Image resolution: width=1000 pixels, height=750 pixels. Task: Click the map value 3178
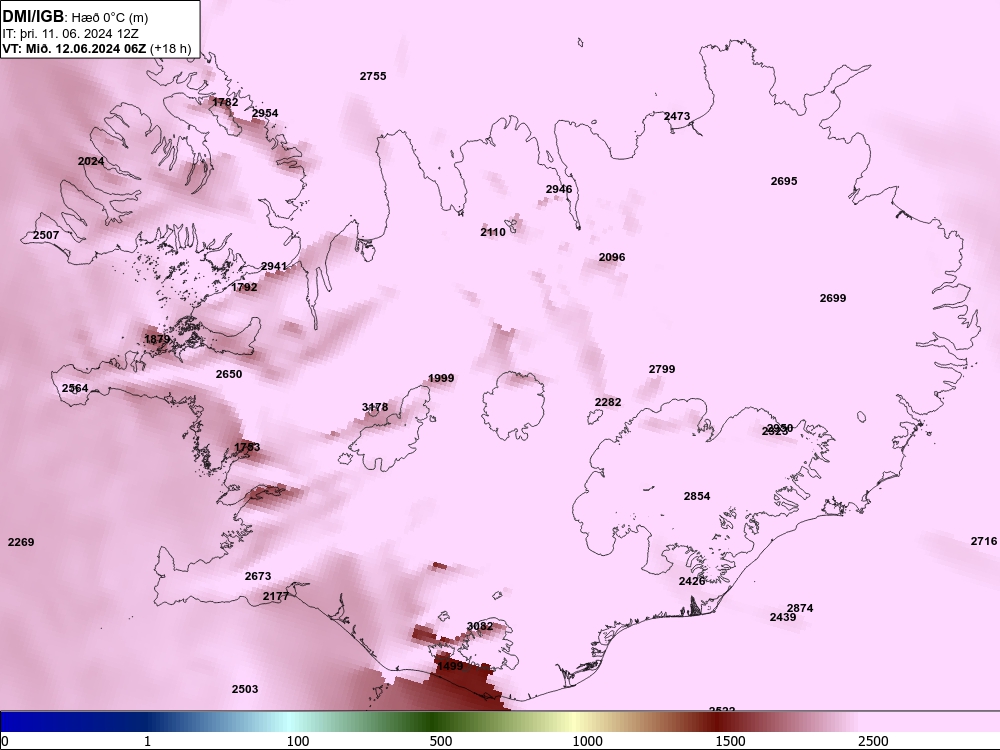[x=374, y=407]
